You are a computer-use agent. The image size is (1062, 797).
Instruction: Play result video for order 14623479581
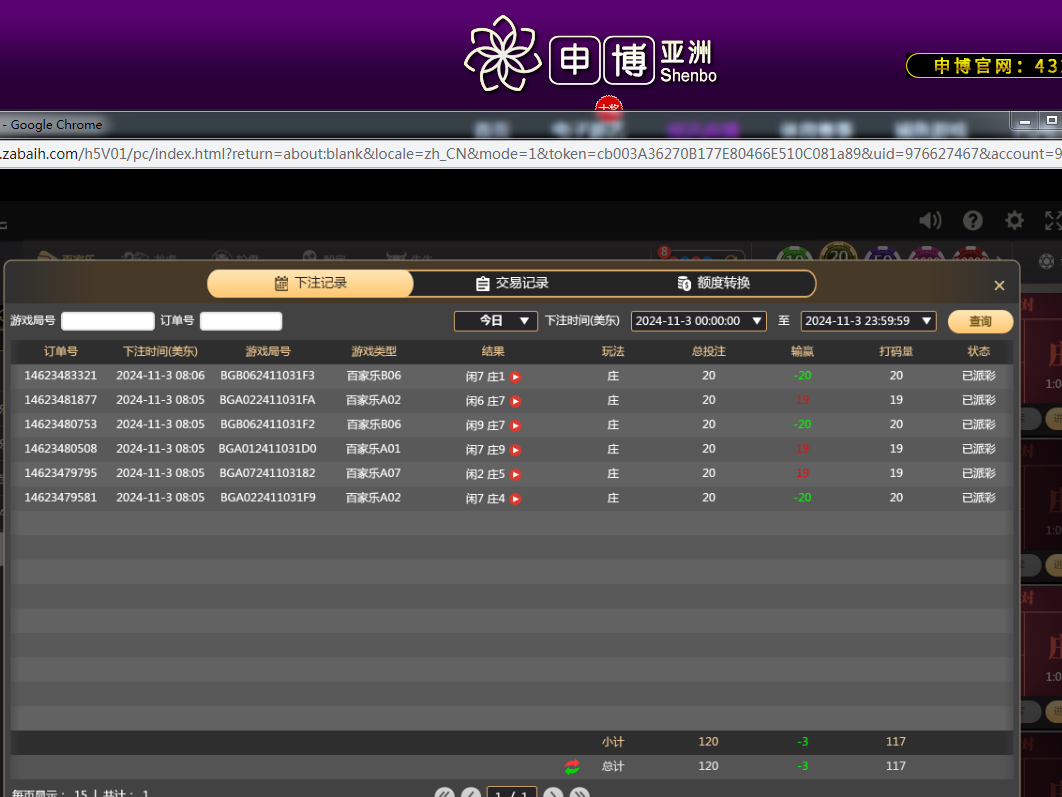516,499
